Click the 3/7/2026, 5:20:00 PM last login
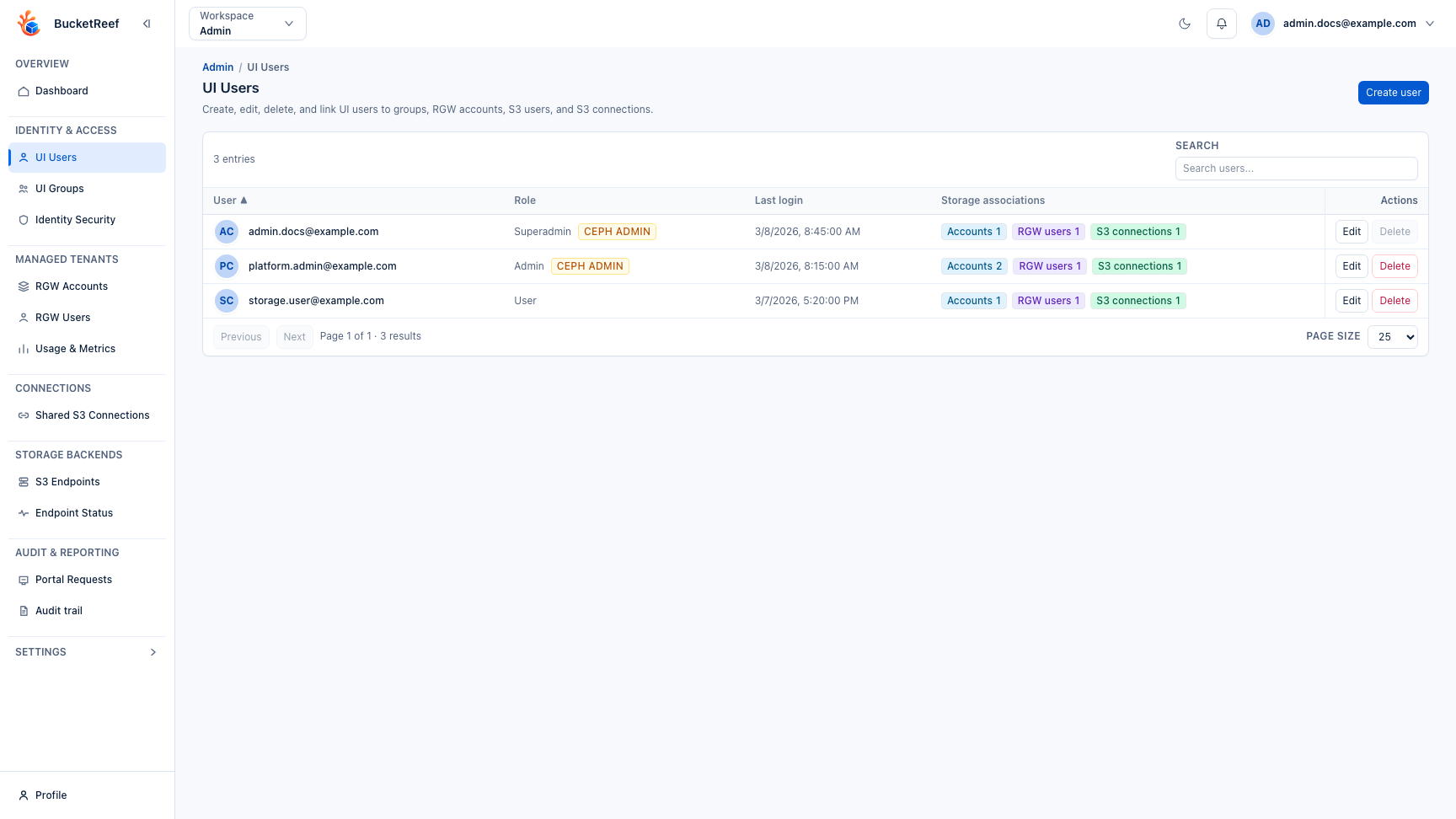1456x819 pixels. tap(806, 301)
